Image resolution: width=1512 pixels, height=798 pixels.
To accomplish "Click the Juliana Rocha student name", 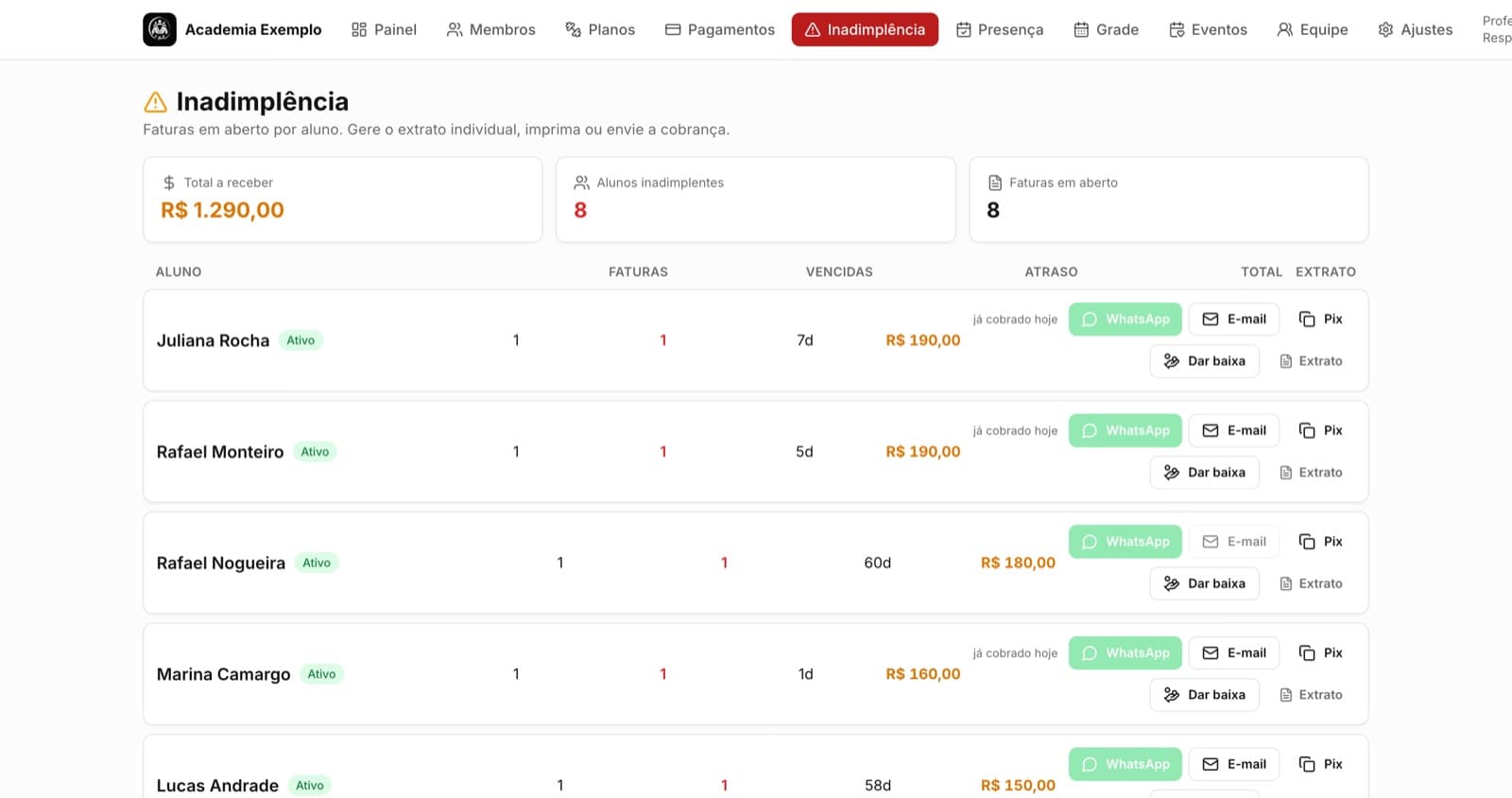I will (213, 340).
